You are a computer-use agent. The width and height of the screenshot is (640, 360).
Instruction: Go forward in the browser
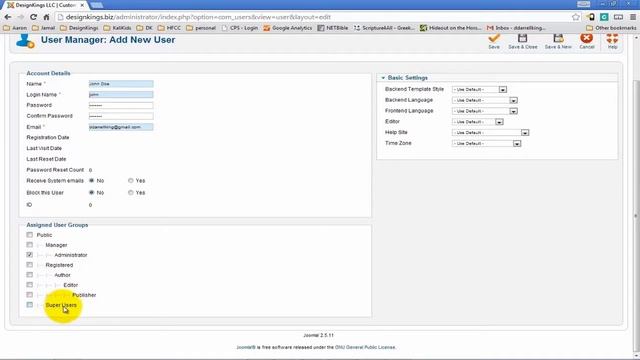point(20,17)
